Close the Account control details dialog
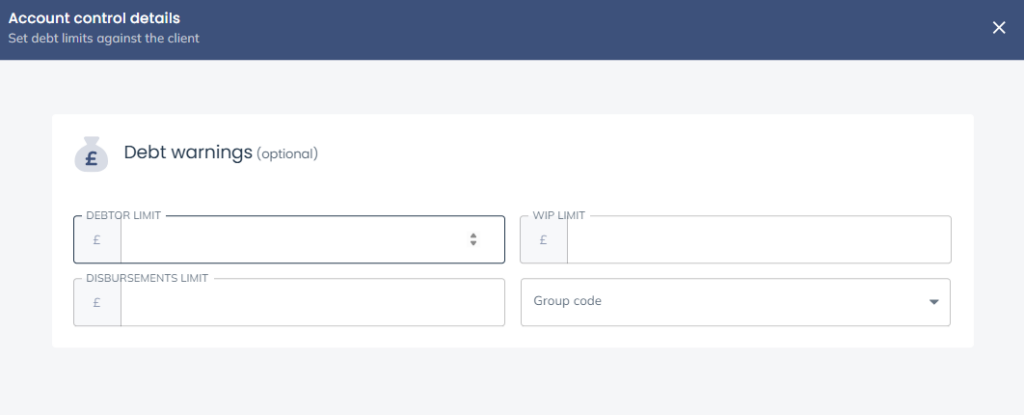Screen dimensions: 1024x415 pyautogui.click(x=998, y=28)
